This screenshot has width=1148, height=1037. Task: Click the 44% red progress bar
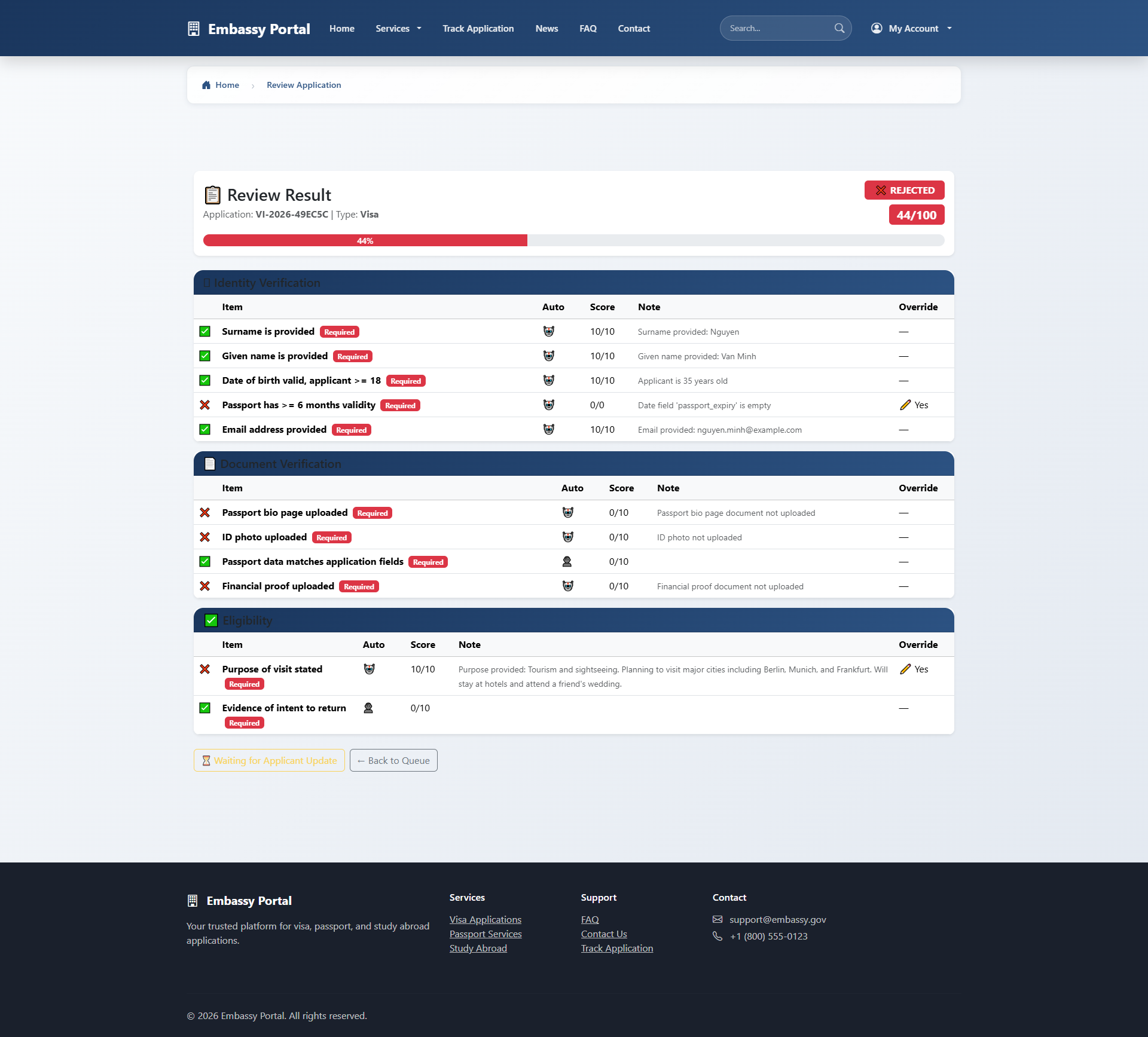[x=365, y=241]
